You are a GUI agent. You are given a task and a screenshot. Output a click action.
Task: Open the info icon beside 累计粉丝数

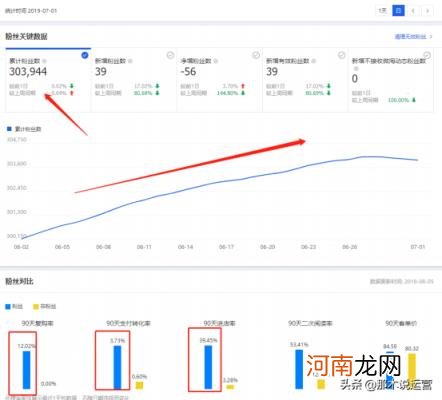tap(45, 61)
